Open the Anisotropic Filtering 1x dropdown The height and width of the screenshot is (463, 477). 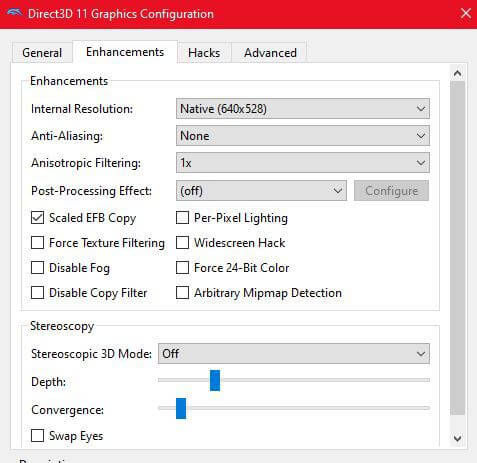303,163
